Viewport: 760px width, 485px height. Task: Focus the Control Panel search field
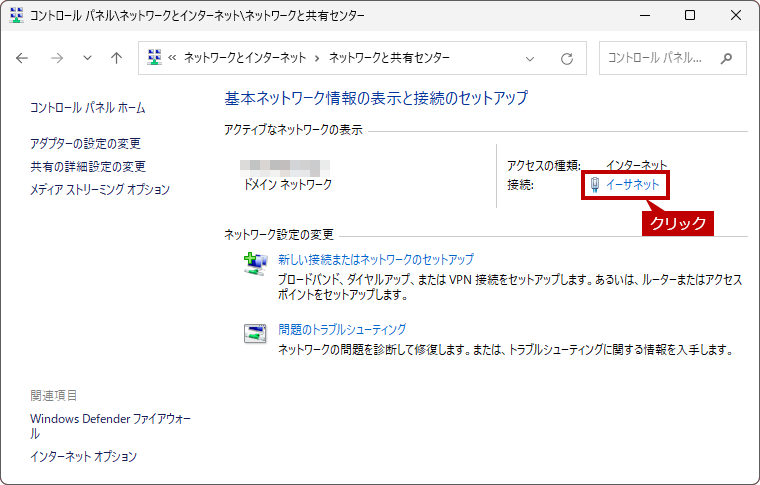click(x=672, y=58)
